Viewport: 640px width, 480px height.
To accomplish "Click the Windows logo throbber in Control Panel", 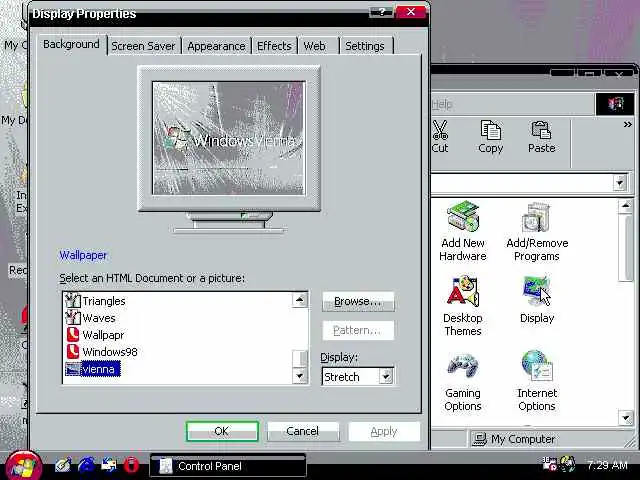I will click(x=615, y=104).
